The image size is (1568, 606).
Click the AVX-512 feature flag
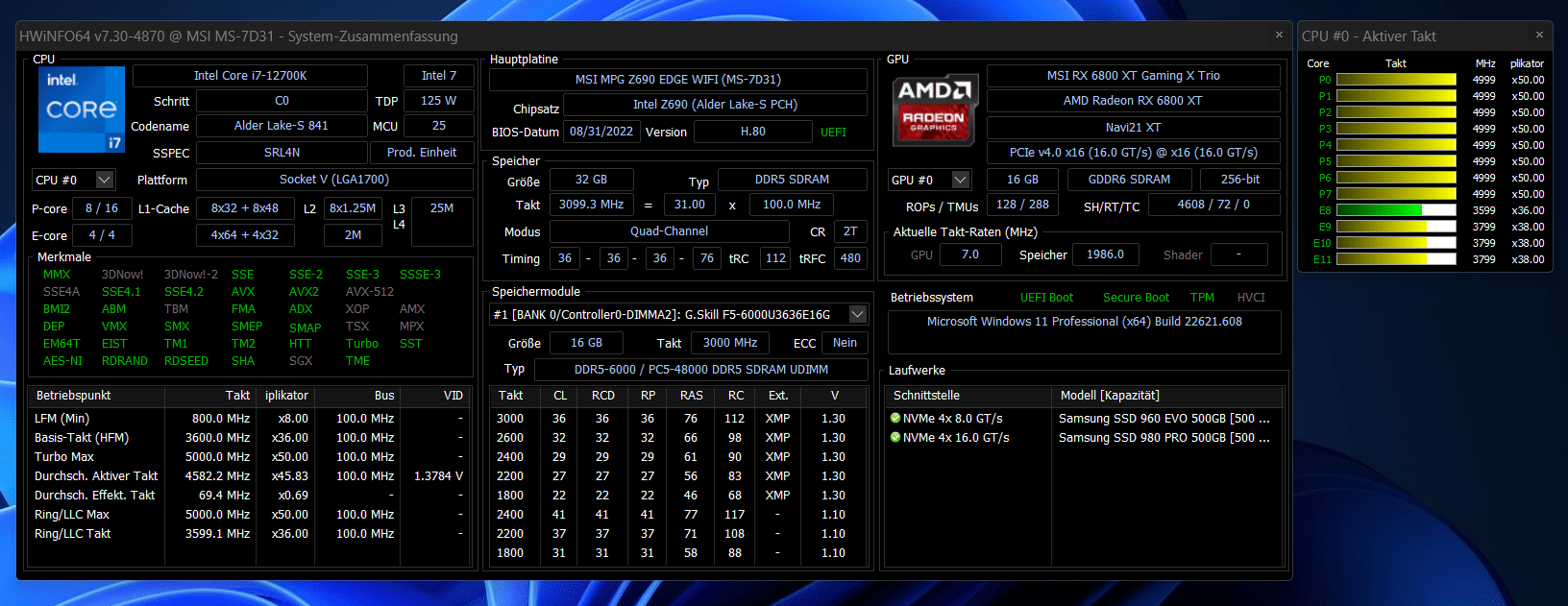pyautogui.click(x=370, y=292)
